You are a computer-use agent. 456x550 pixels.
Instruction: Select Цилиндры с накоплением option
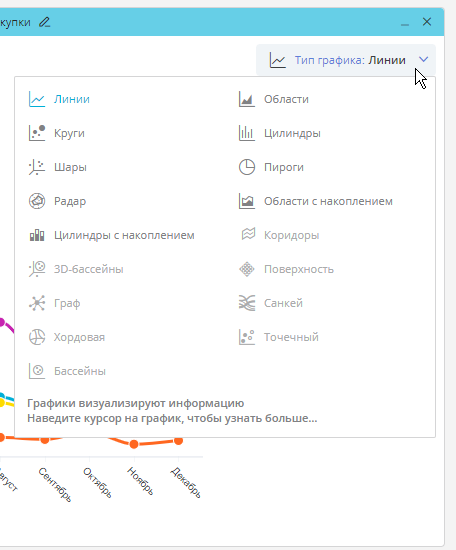pyautogui.click(x=112, y=235)
